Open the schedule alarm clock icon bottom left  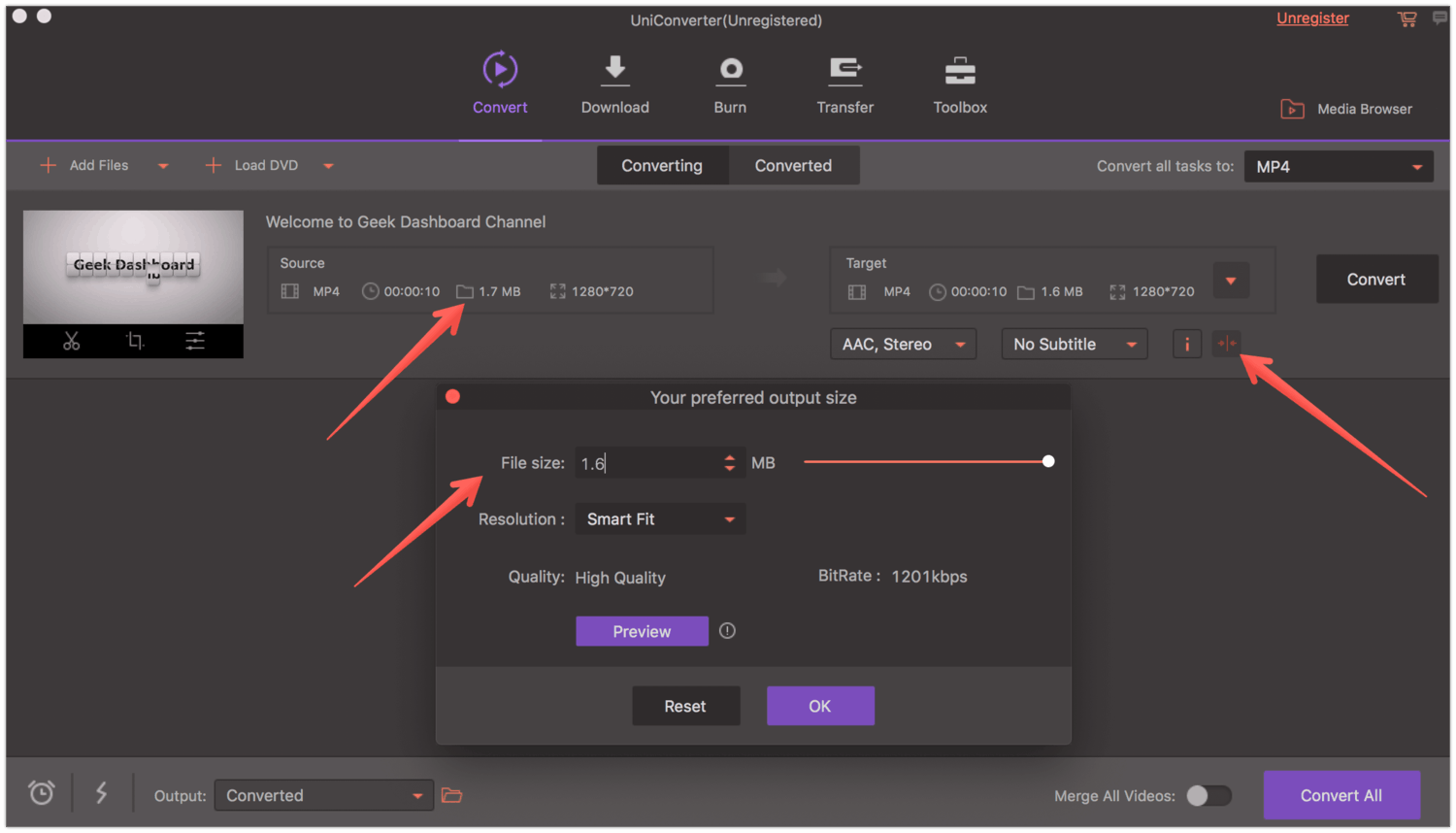[x=41, y=793]
